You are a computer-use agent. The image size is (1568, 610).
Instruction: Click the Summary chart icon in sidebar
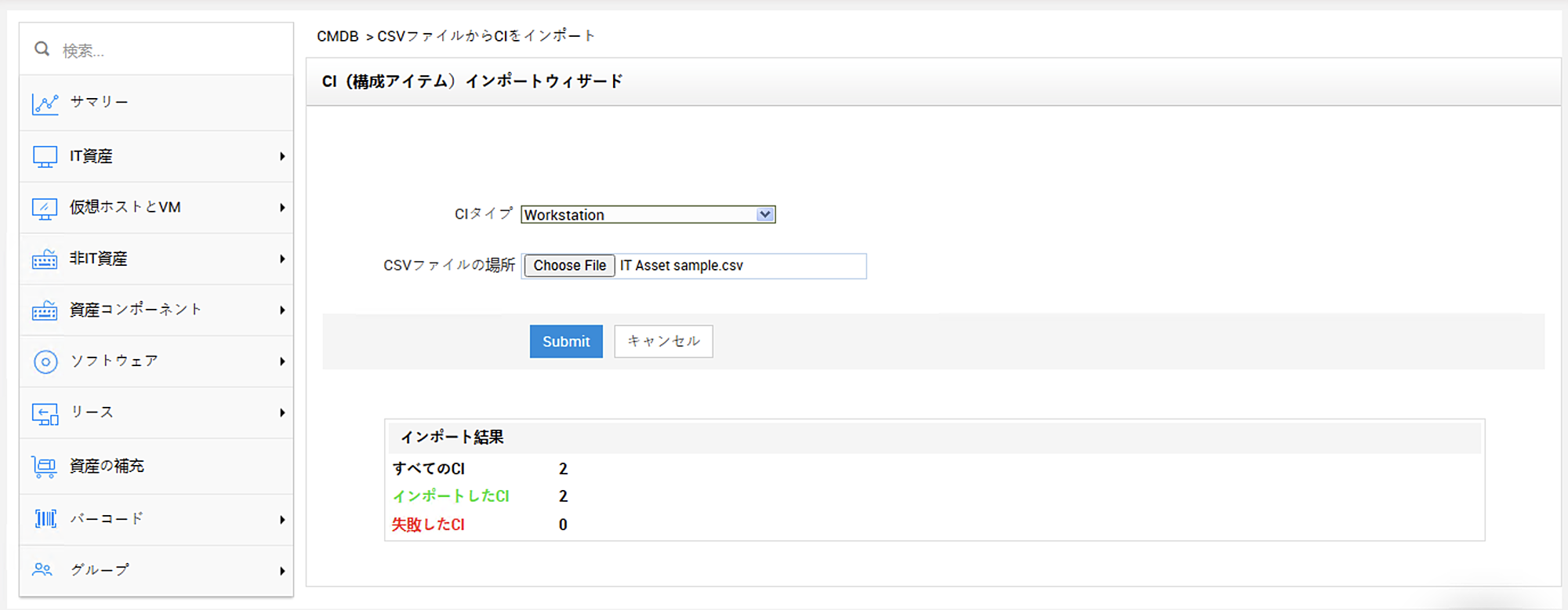pyautogui.click(x=45, y=103)
